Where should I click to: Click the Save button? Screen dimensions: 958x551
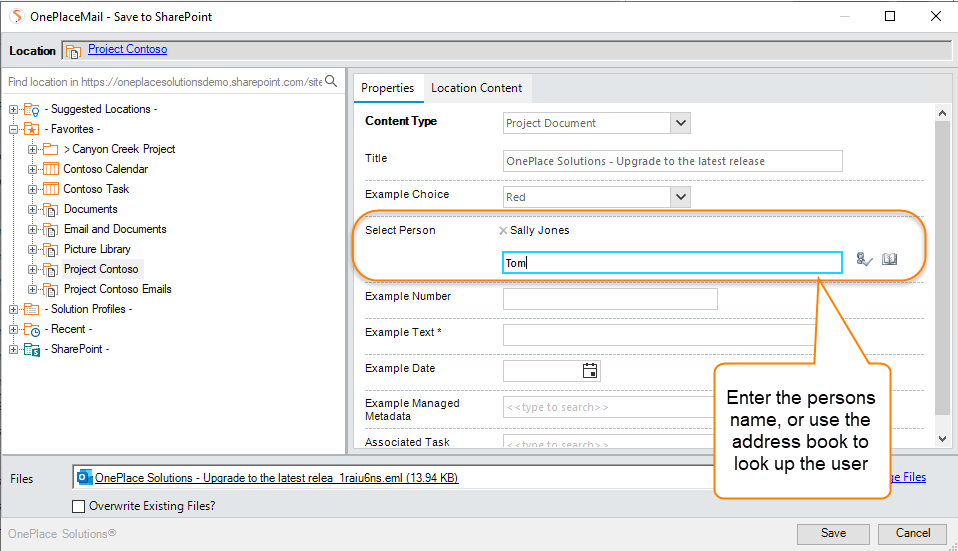(833, 533)
